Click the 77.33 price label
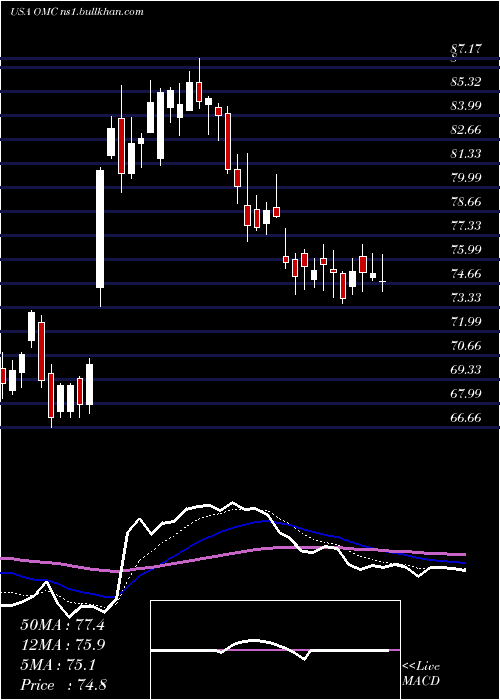Screen dimensions: 500x700 [x=466, y=225]
